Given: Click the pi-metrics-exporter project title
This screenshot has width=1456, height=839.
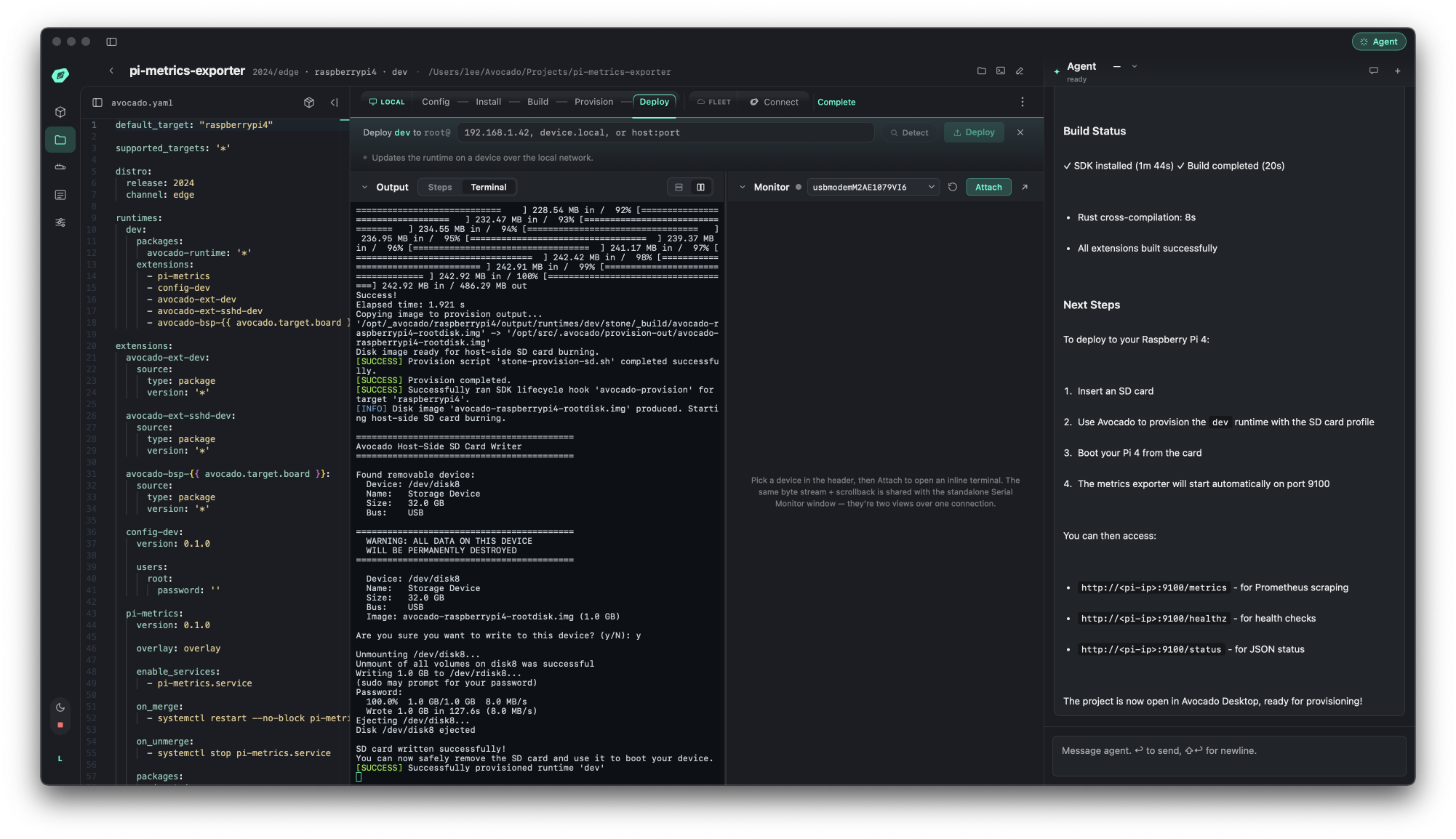Looking at the screenshot, I should point(187,71).
